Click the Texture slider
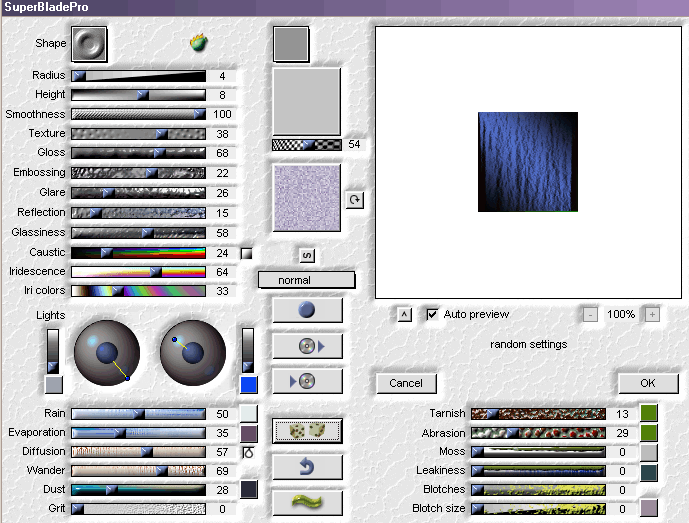 (138, 134)
